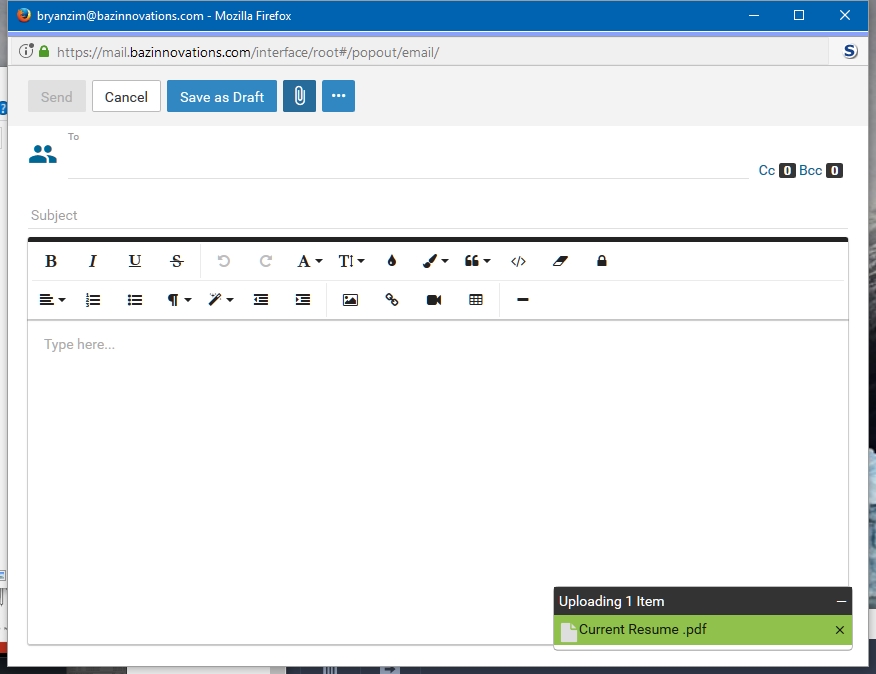This screenshot has width=876, height=674.
Task: Click the paperclip attach file icon
Action: click(x=299, y=96)
